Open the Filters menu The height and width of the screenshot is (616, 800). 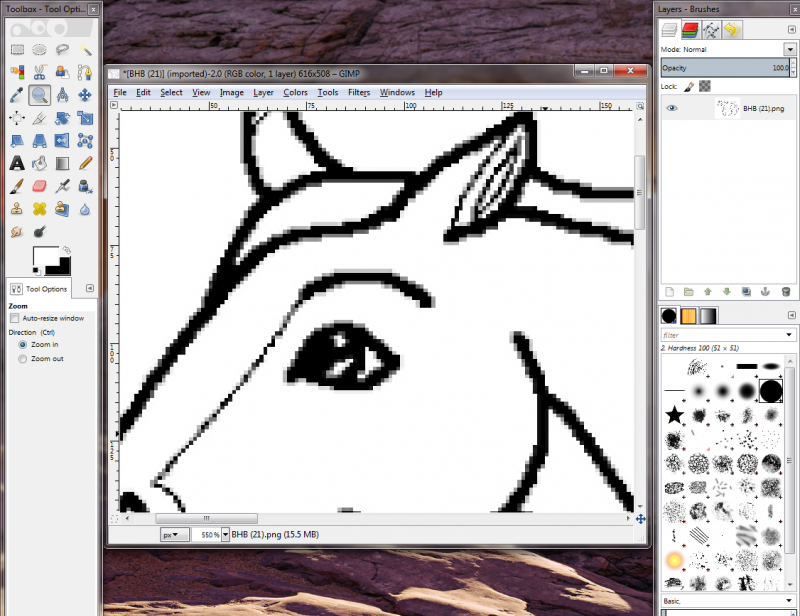(359, 92)
